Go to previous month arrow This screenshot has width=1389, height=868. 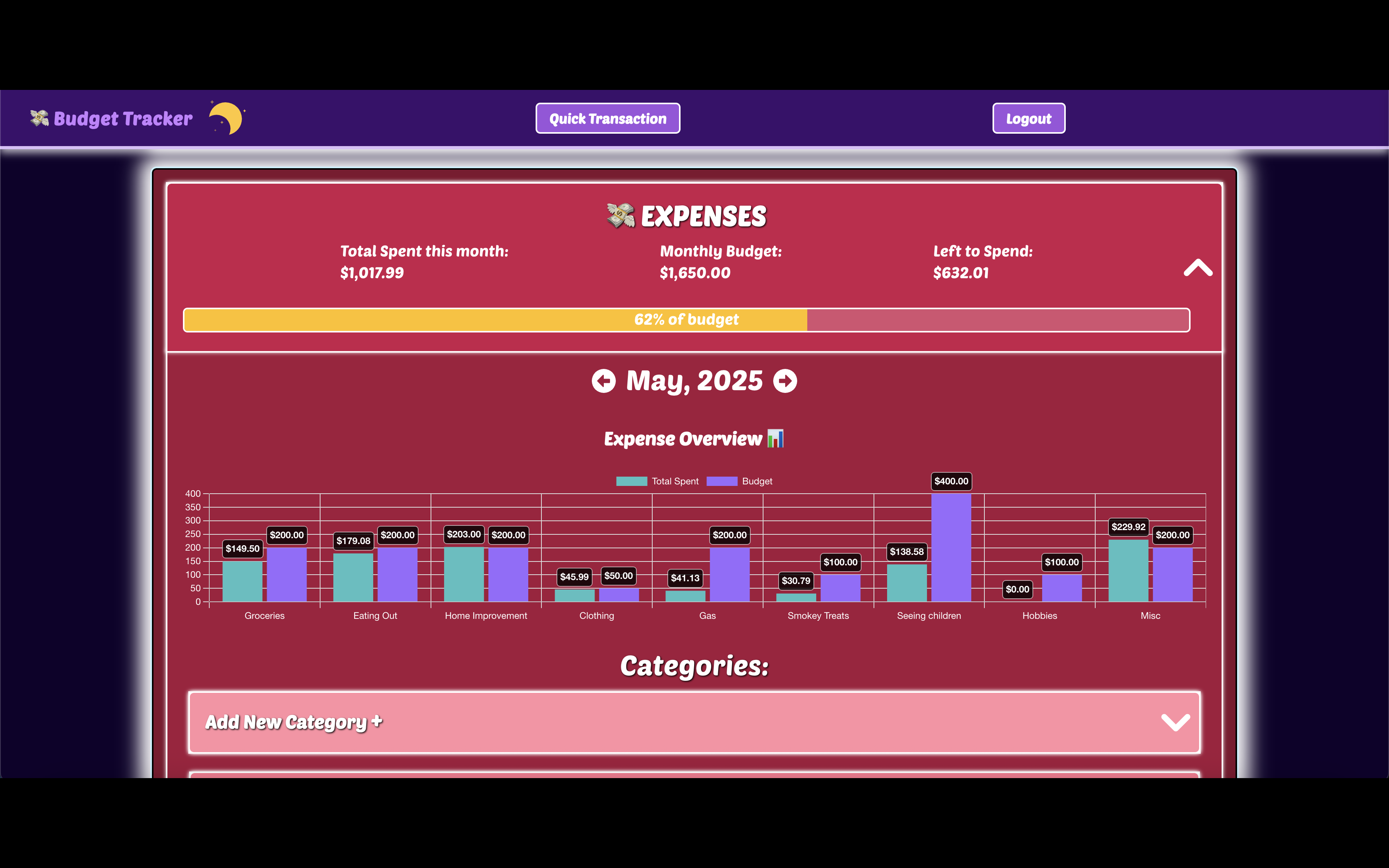(x=603, y=381)
